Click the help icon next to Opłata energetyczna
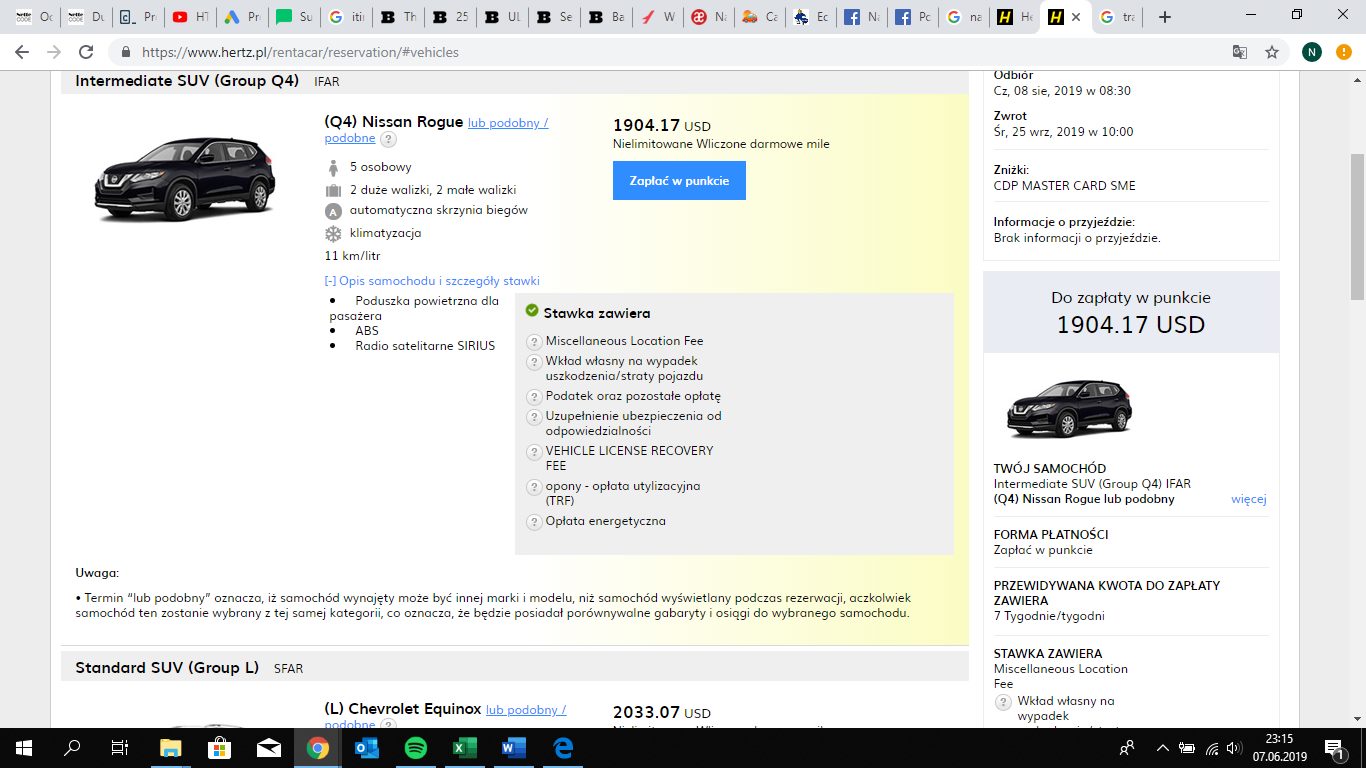 [534, 522]
